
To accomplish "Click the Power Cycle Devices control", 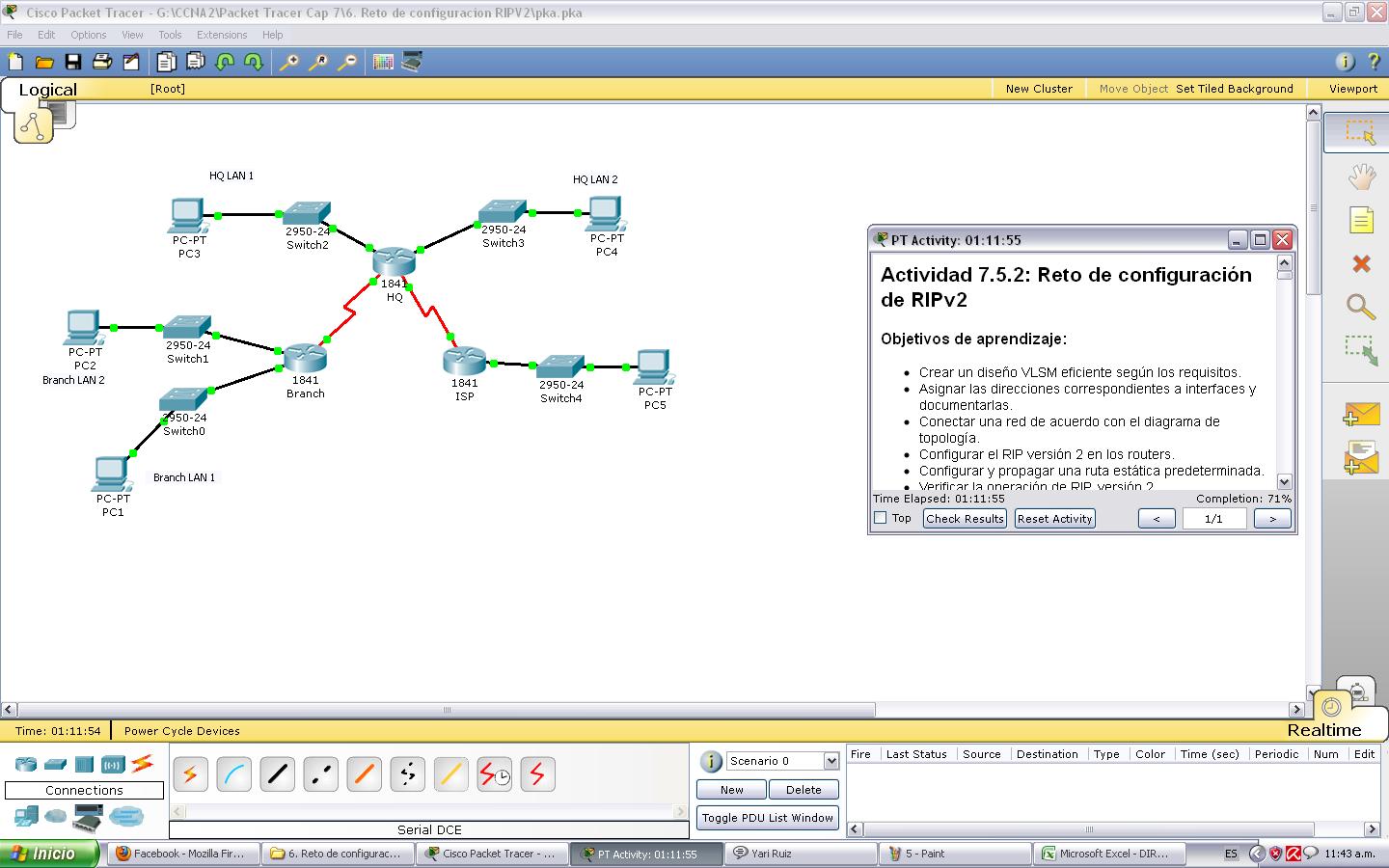I will pyautogui.click(x=181, y=731).
